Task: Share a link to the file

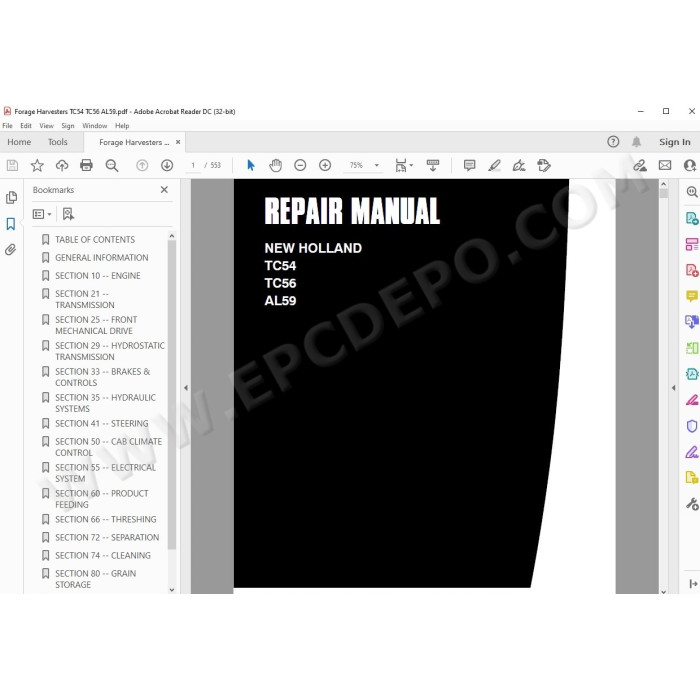Action: [640, 166]
